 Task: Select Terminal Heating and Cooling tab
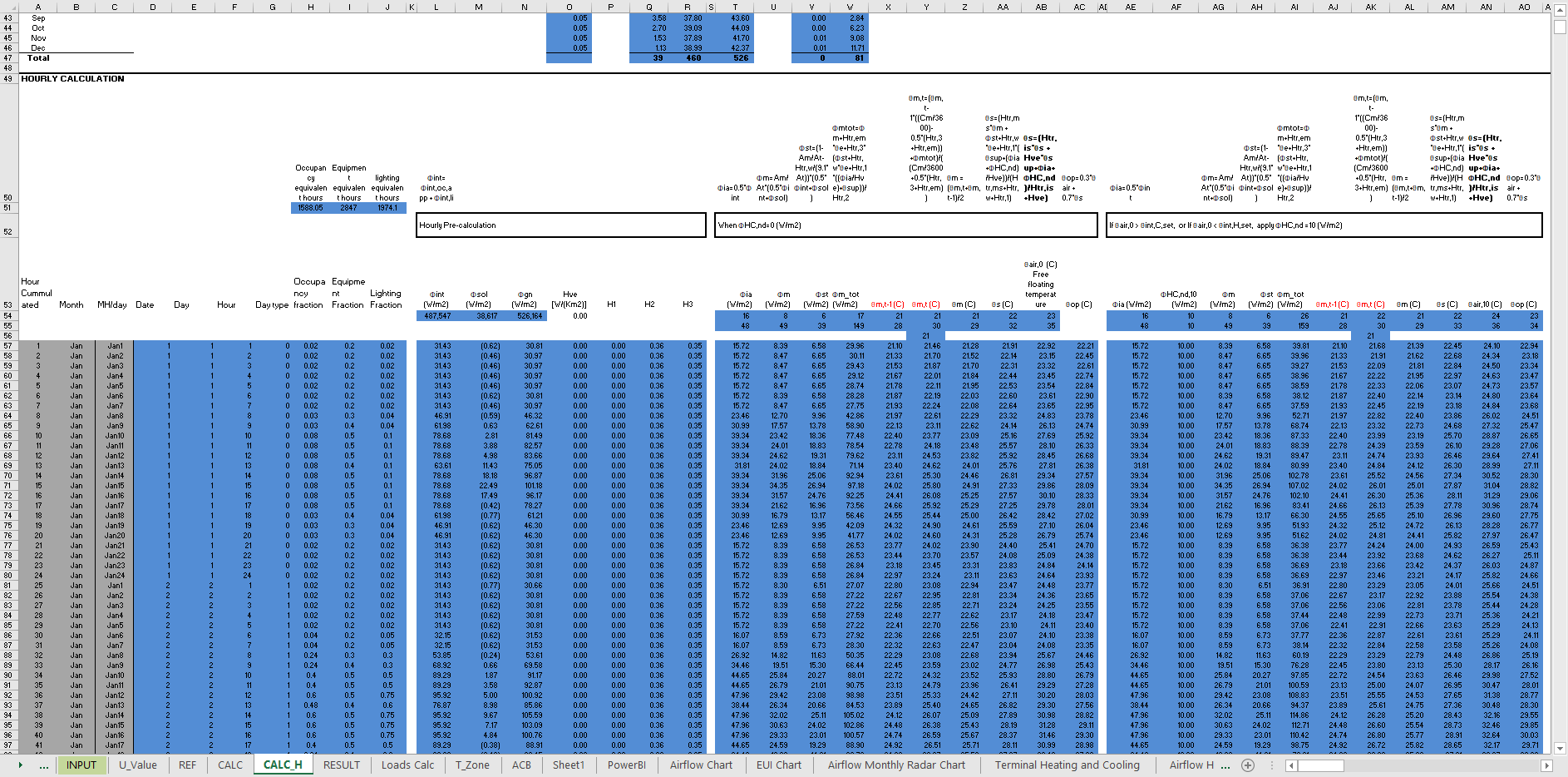[1067, 765]
